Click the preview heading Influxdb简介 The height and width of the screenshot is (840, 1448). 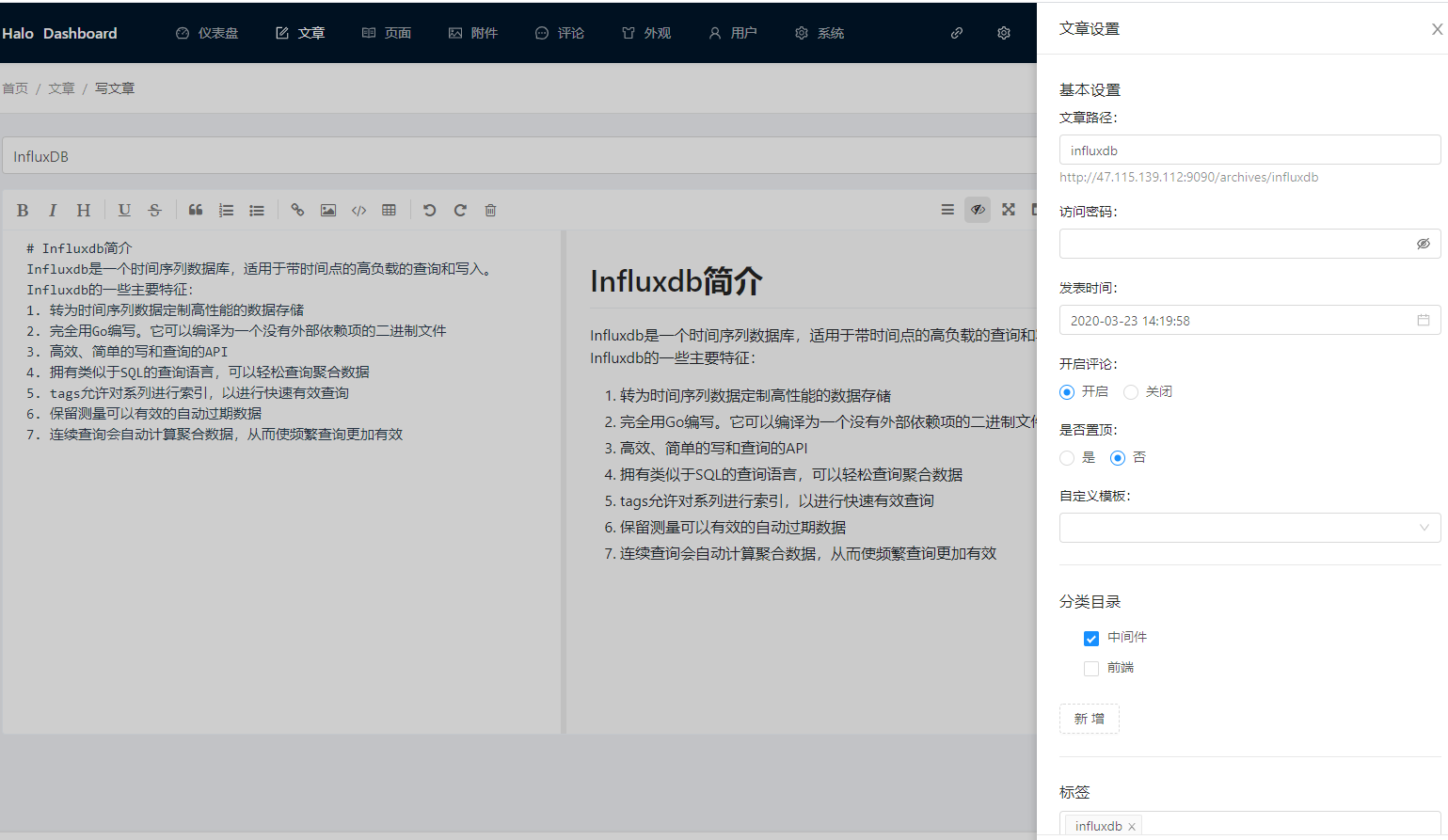[x=676, y=280]
